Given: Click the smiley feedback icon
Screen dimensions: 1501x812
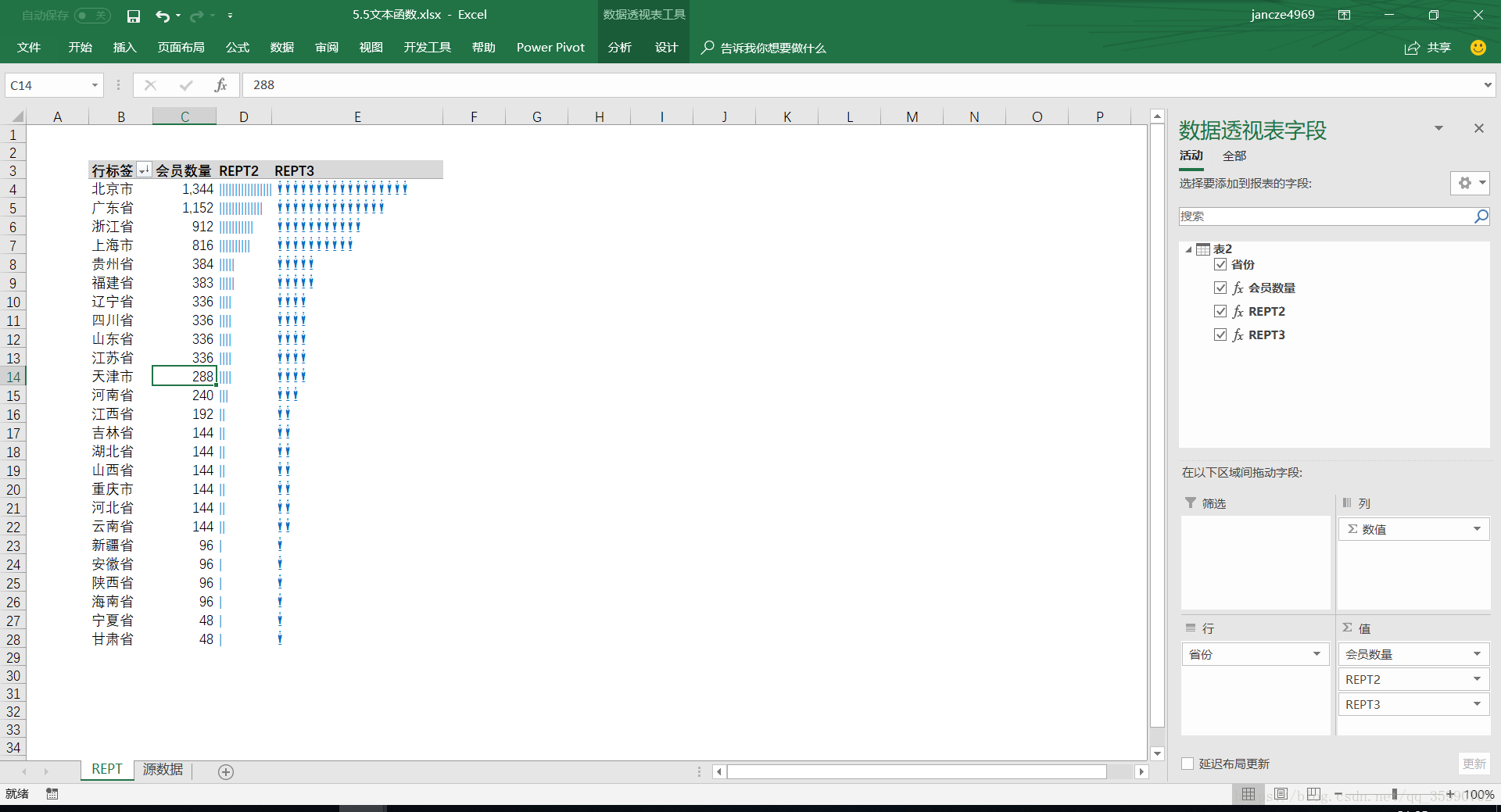Looking at the screenshot, I should point(1478,48).
